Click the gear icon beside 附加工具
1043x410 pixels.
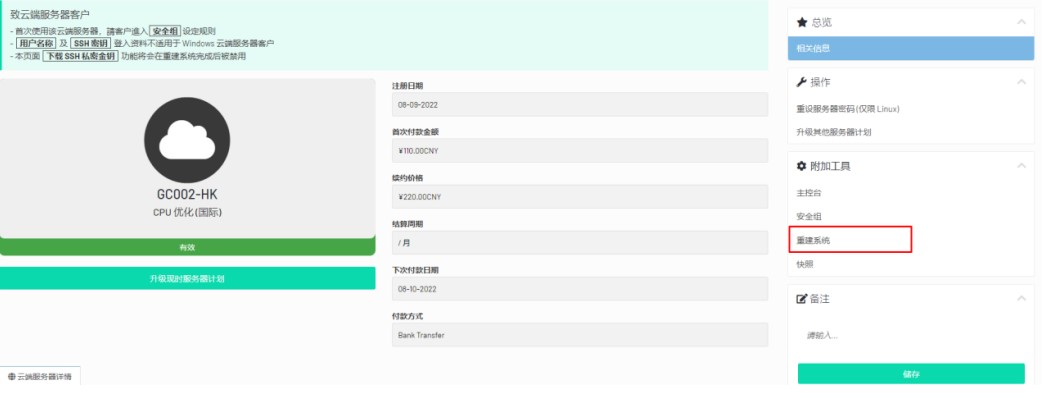[x=802, y=166]
